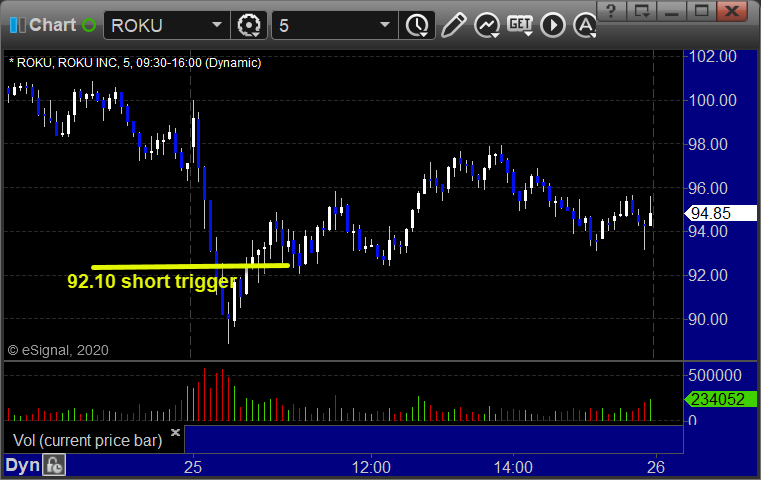Viewport: 761px width, 480px height.
Task: Start bar replay with play icon
Action: [553, 25]
